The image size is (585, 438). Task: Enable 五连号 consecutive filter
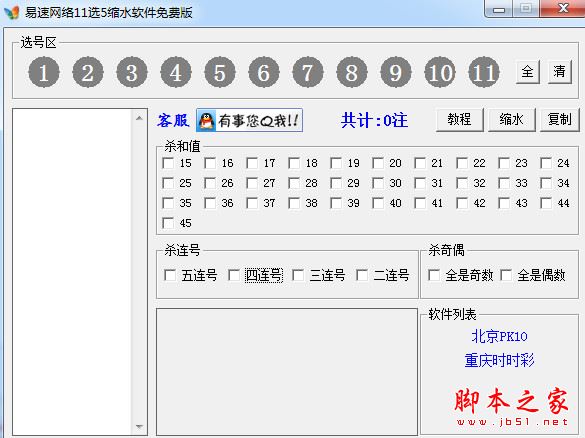(170, 275)
